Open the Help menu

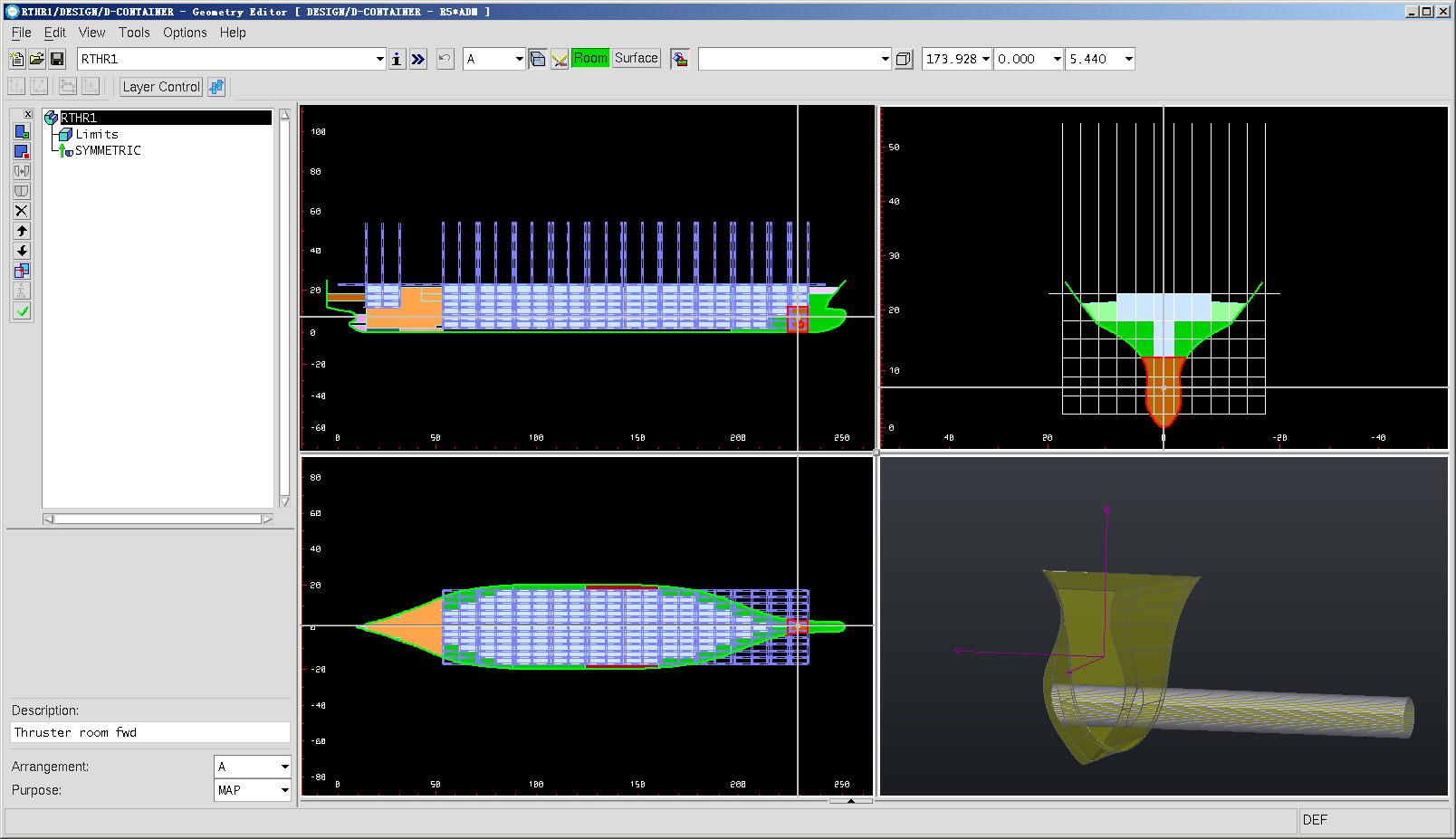pyautogui.click(x=233, y=33)
